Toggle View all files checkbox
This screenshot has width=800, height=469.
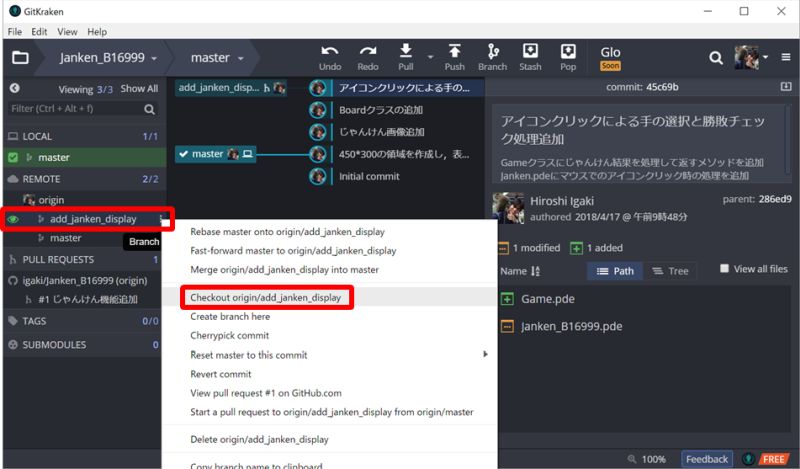(724, 268)
